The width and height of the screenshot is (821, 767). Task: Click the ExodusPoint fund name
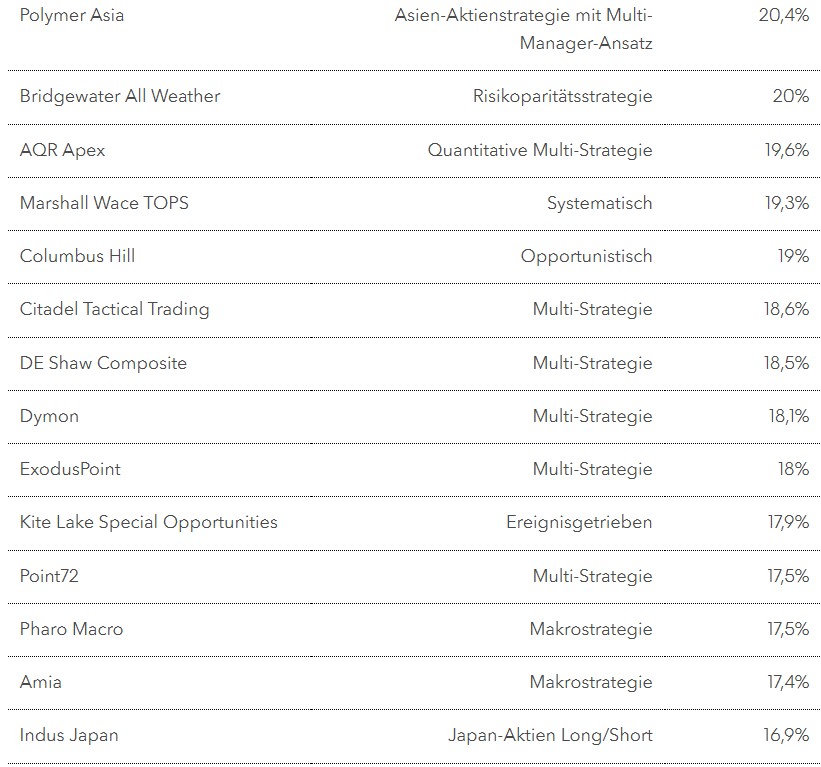click(x=70, y=469)
